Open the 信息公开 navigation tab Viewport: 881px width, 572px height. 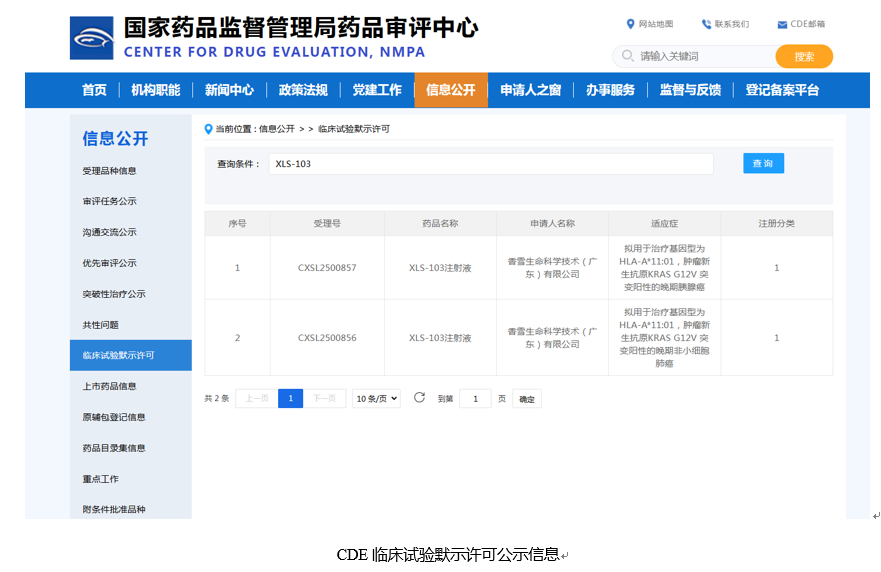451,90
